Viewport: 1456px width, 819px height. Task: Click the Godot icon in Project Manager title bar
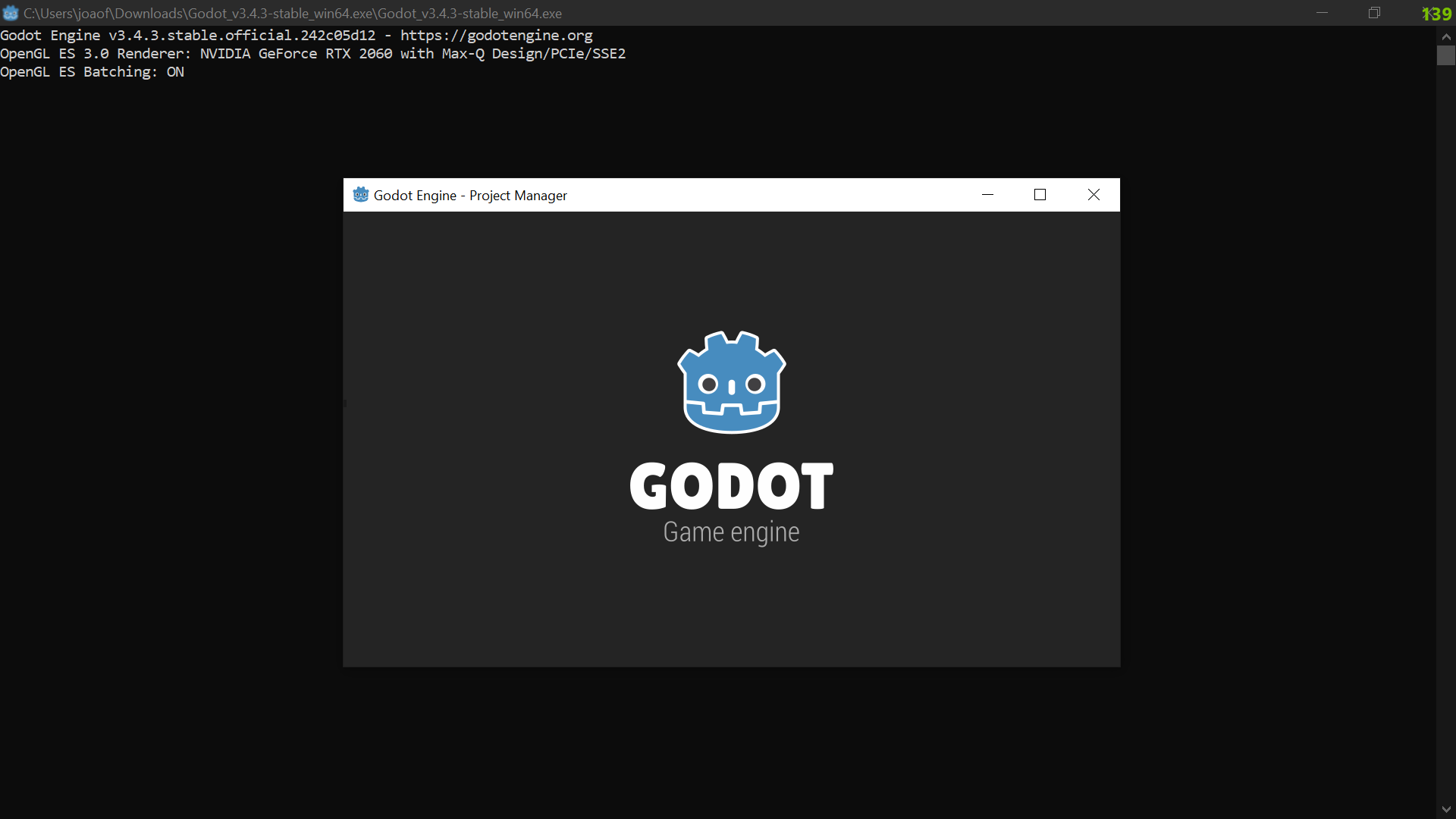point(361,195)
